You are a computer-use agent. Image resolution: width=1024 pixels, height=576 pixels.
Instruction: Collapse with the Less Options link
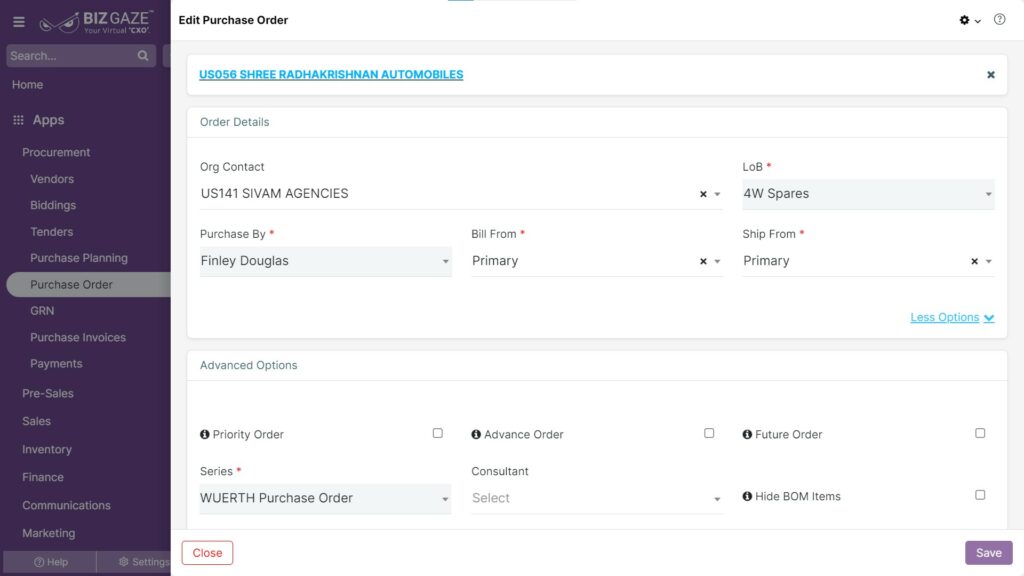coord(952,317)
